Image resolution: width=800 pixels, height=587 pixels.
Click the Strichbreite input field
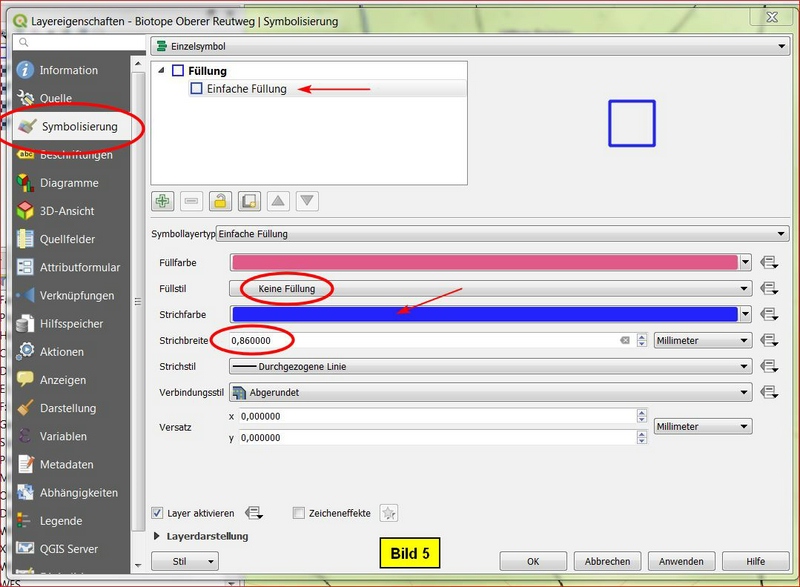pos(420,340)
